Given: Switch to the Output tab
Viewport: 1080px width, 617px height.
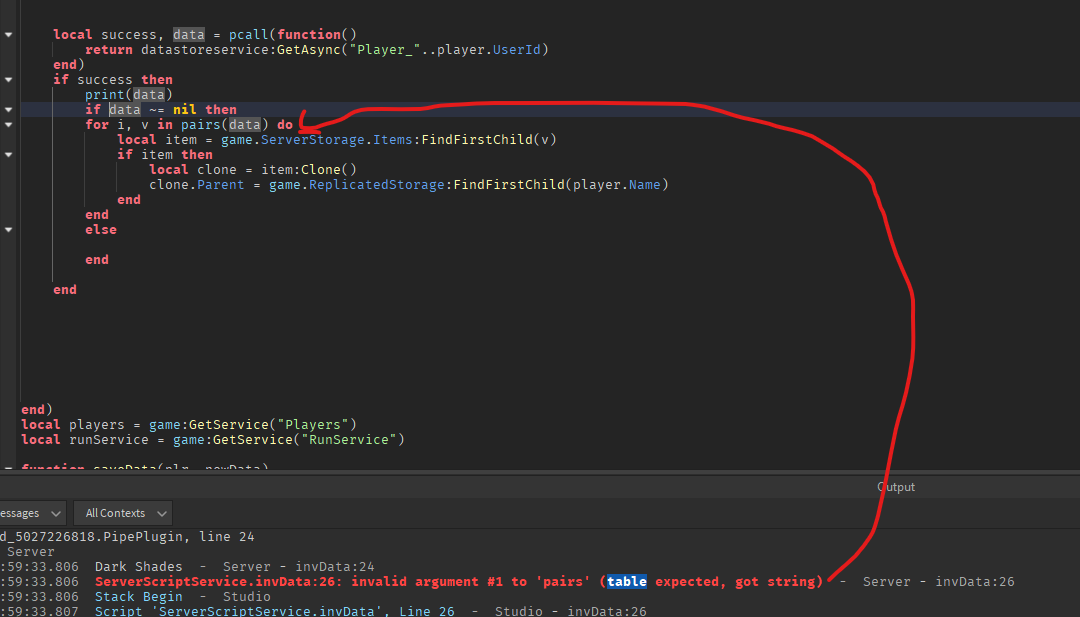Looking at the screenshot, I should coord(895,487).
